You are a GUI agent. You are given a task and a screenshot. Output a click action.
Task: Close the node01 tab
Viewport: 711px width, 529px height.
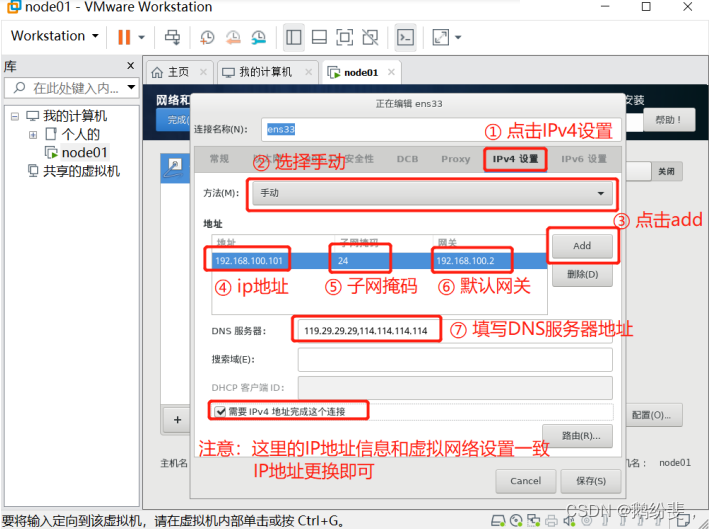(391, 72)
